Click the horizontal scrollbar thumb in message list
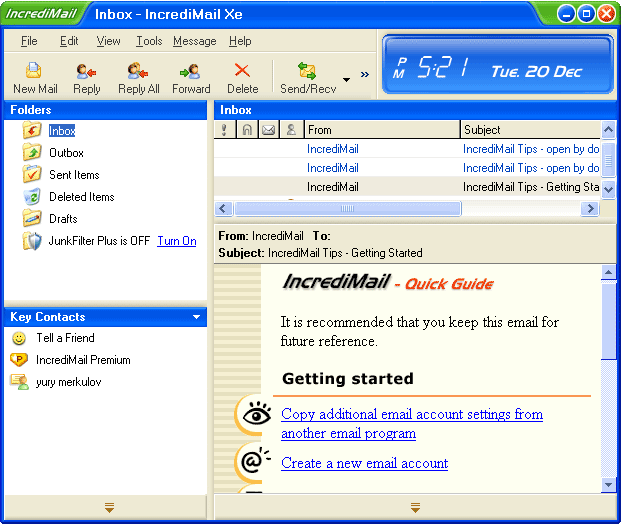Screen dimensions: 622x525 347,208
